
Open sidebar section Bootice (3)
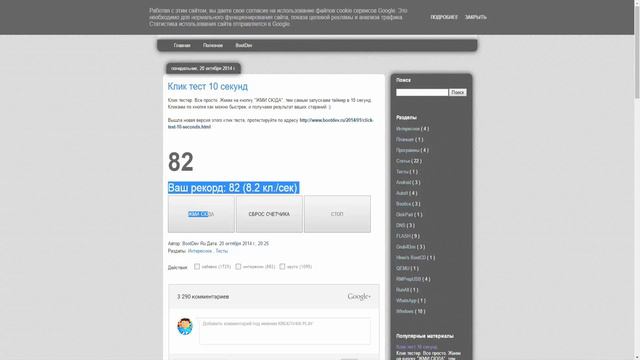tap(403, 204)
